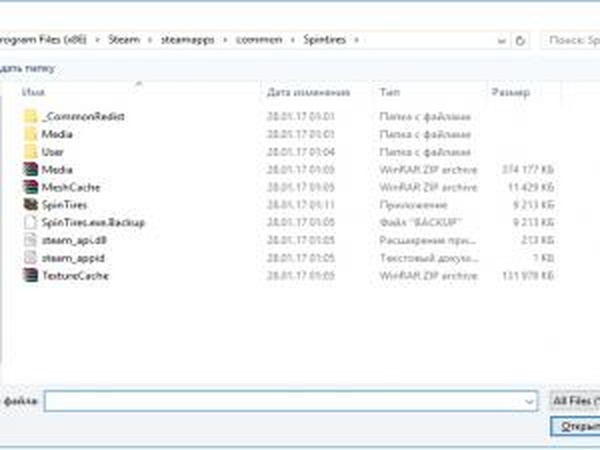Select the TextureCache archive icon
Viewport: 600px width, 450px height.
click(x=29, y=275)
